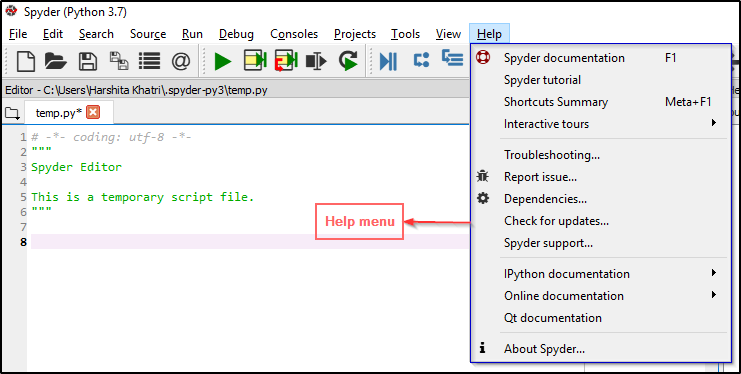
Task: Open the Search menu
Action: tap(96, 34)
